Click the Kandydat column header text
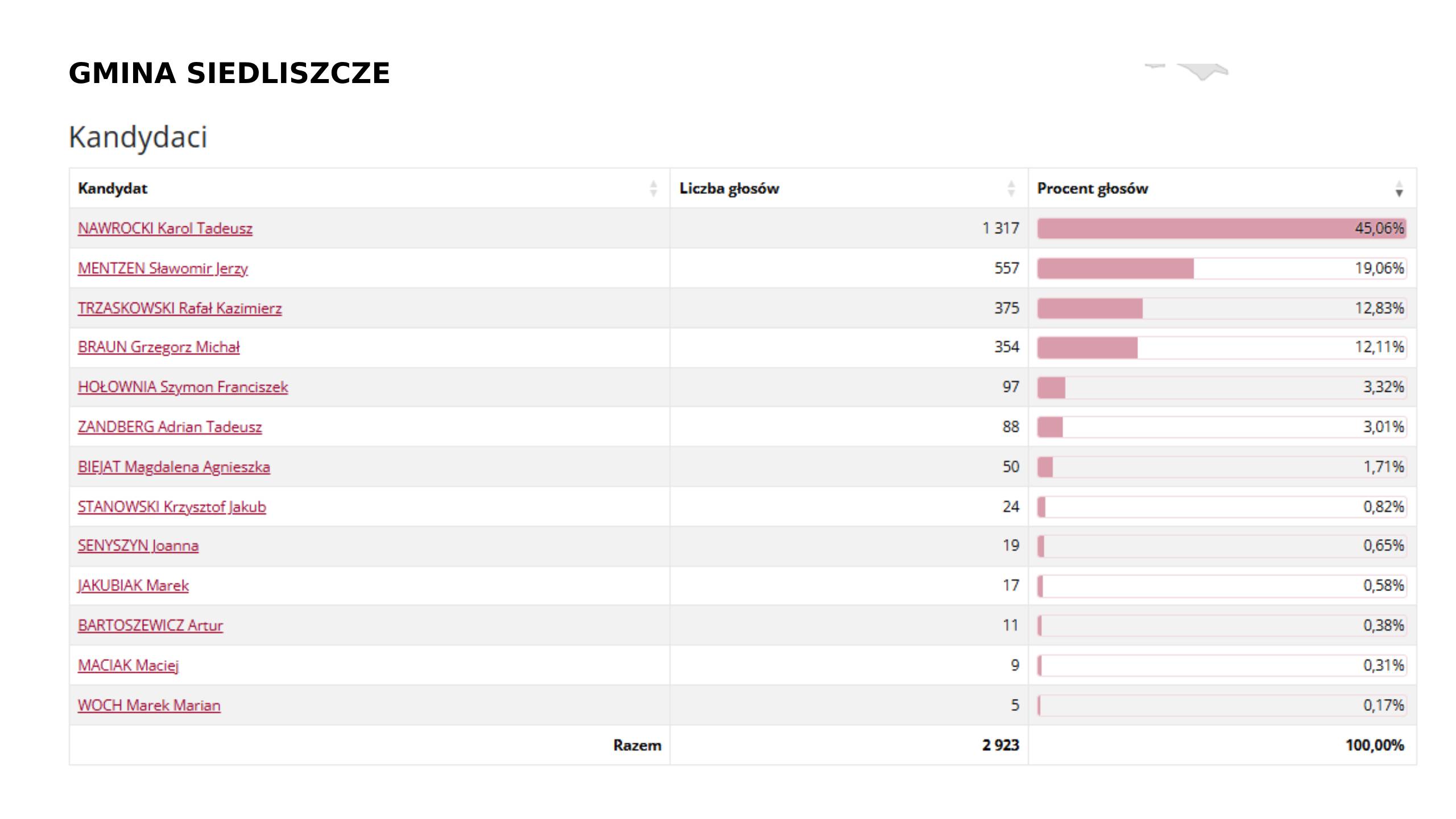Screen dimensions: 1456x819 [113, 188]
